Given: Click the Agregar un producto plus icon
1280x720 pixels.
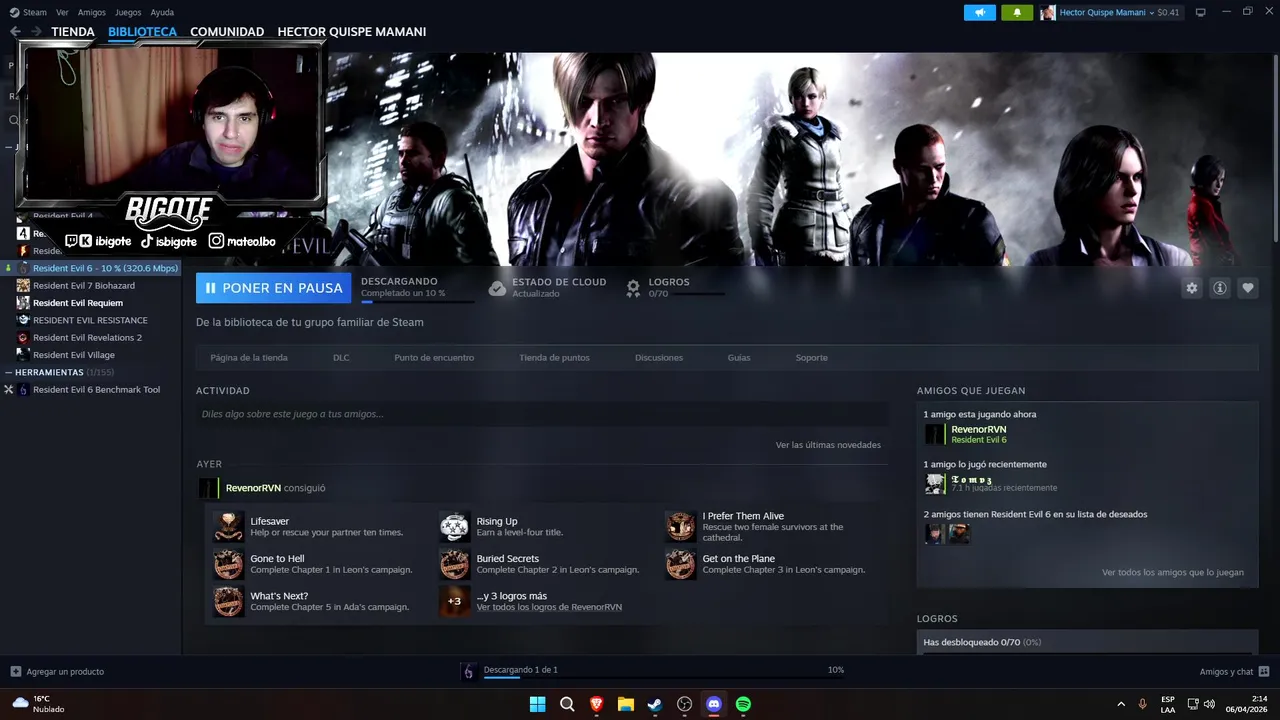Looking at the screenshot, I should pyautogui.click(x=15, y=671).
